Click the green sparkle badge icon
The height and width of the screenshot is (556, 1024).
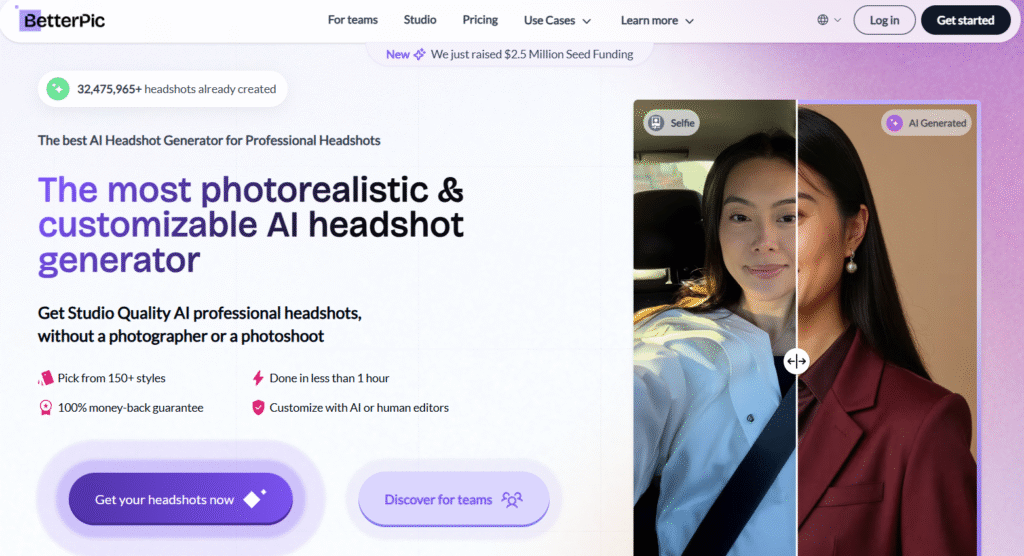point(58,89)
